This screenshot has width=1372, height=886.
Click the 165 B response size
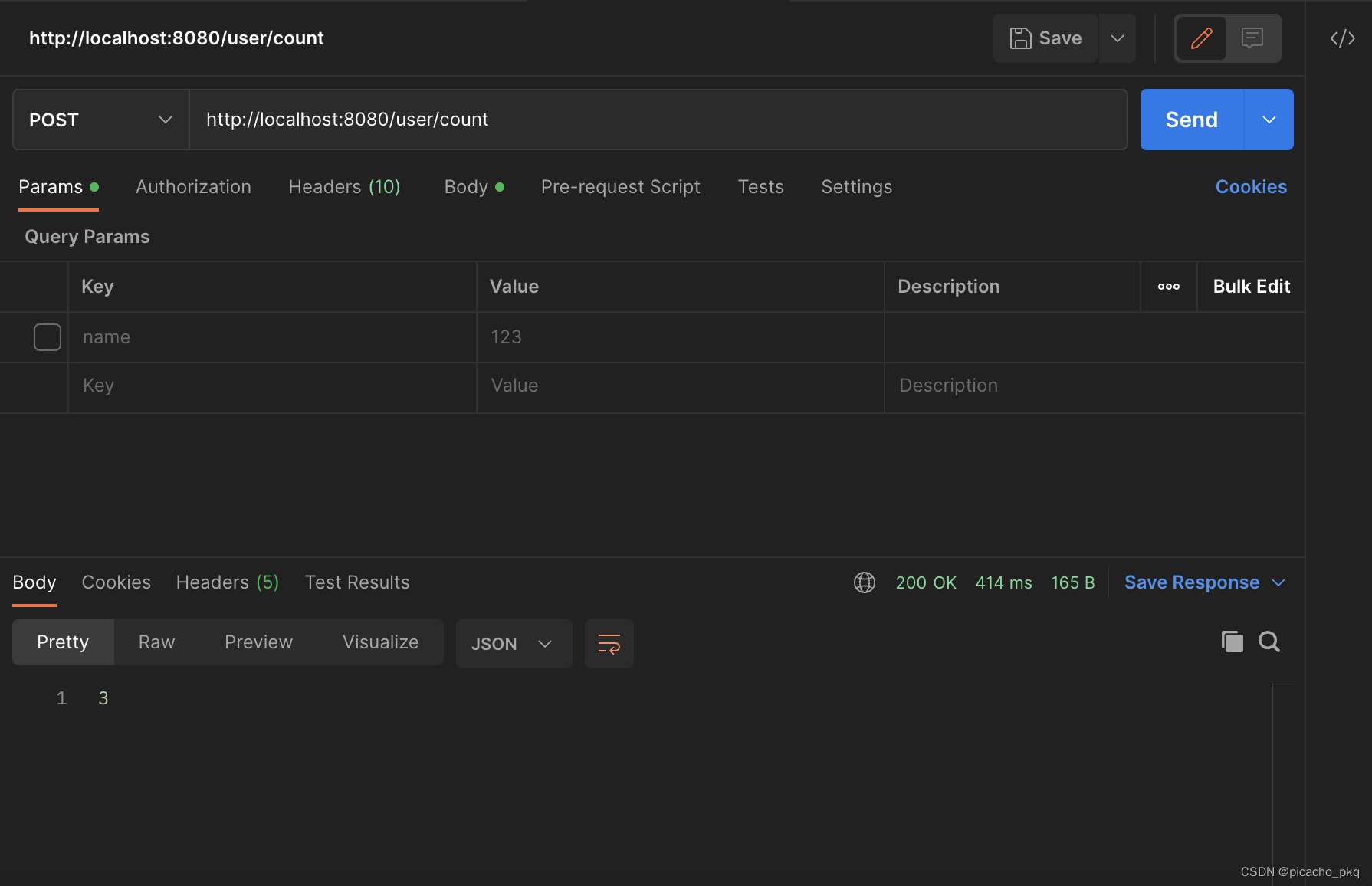click(1073, 582)
